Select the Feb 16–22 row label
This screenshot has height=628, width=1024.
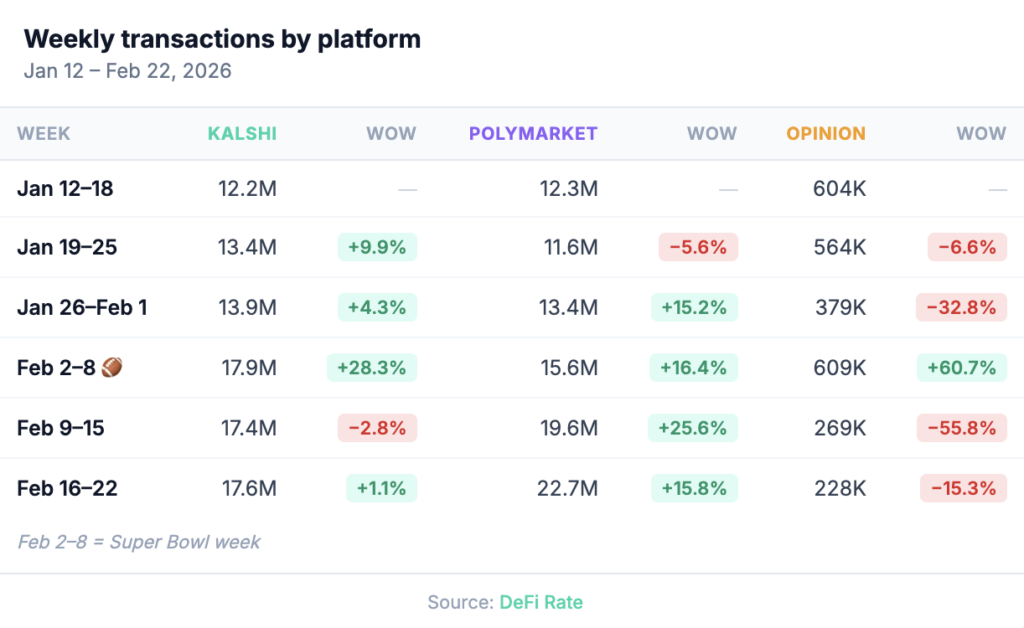point(67,488)
